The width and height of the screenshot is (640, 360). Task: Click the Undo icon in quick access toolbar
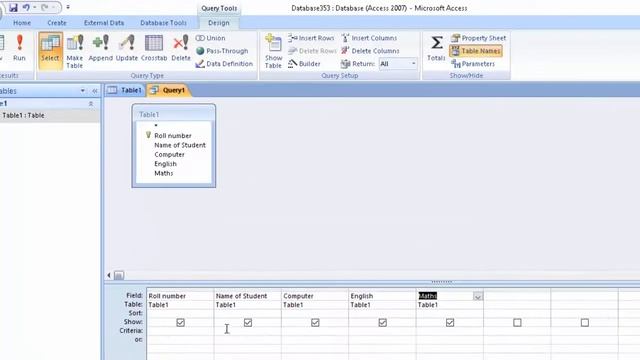point(26,7)
